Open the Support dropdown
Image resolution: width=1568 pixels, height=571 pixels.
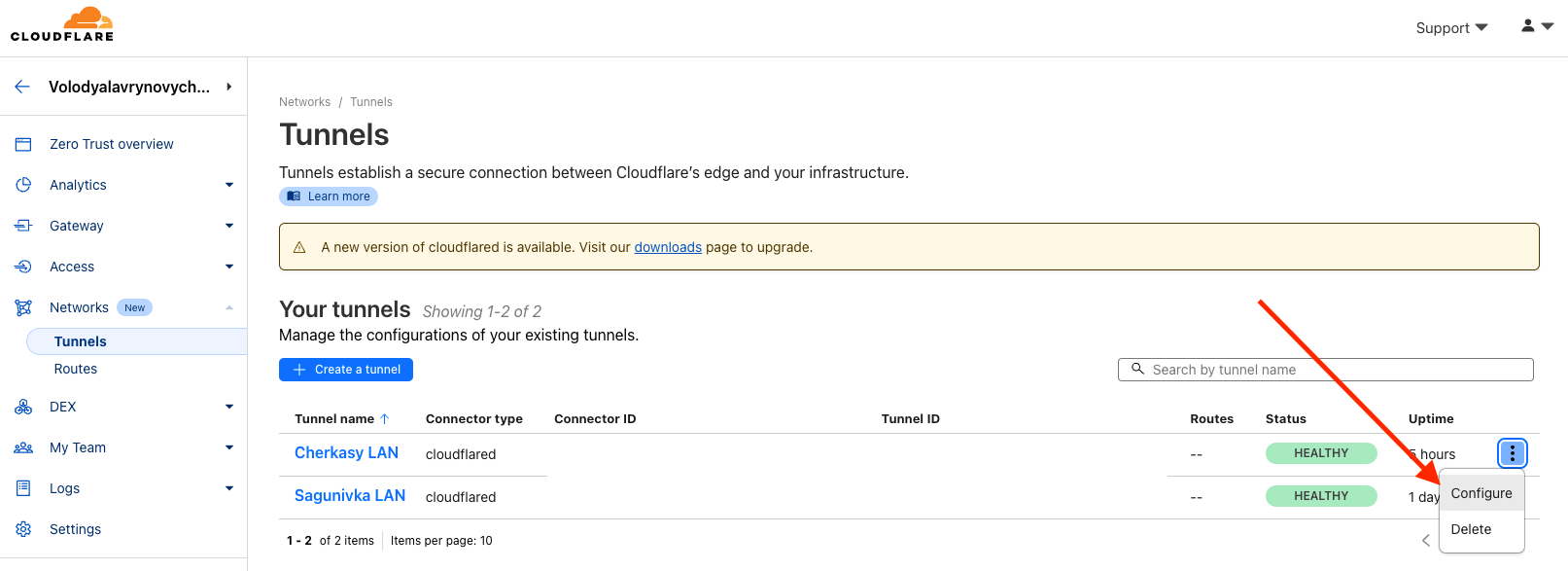coord(1451,28)
